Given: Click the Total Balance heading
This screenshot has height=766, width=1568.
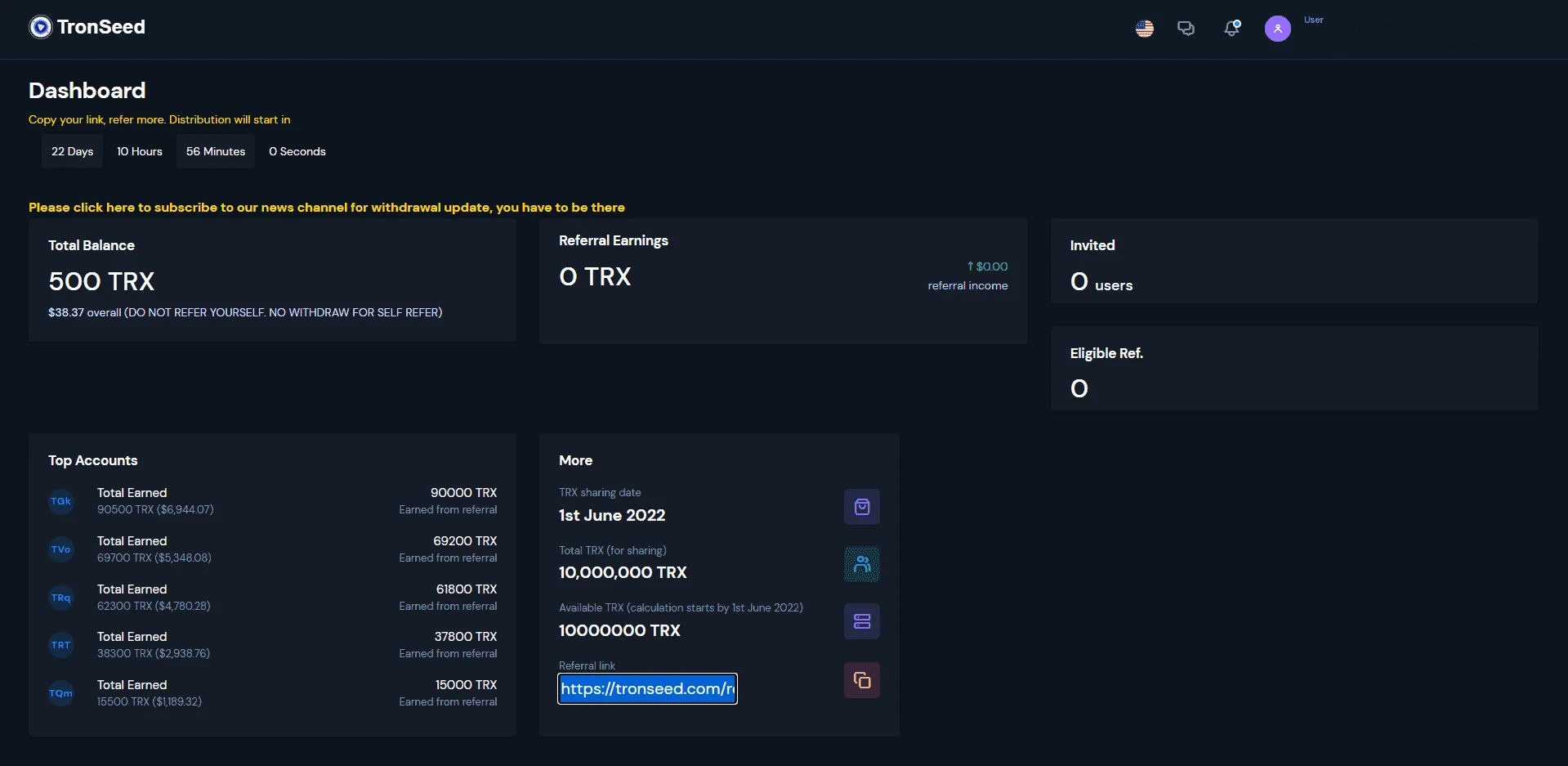Looking at the screenshot, I should pos(92,245).
